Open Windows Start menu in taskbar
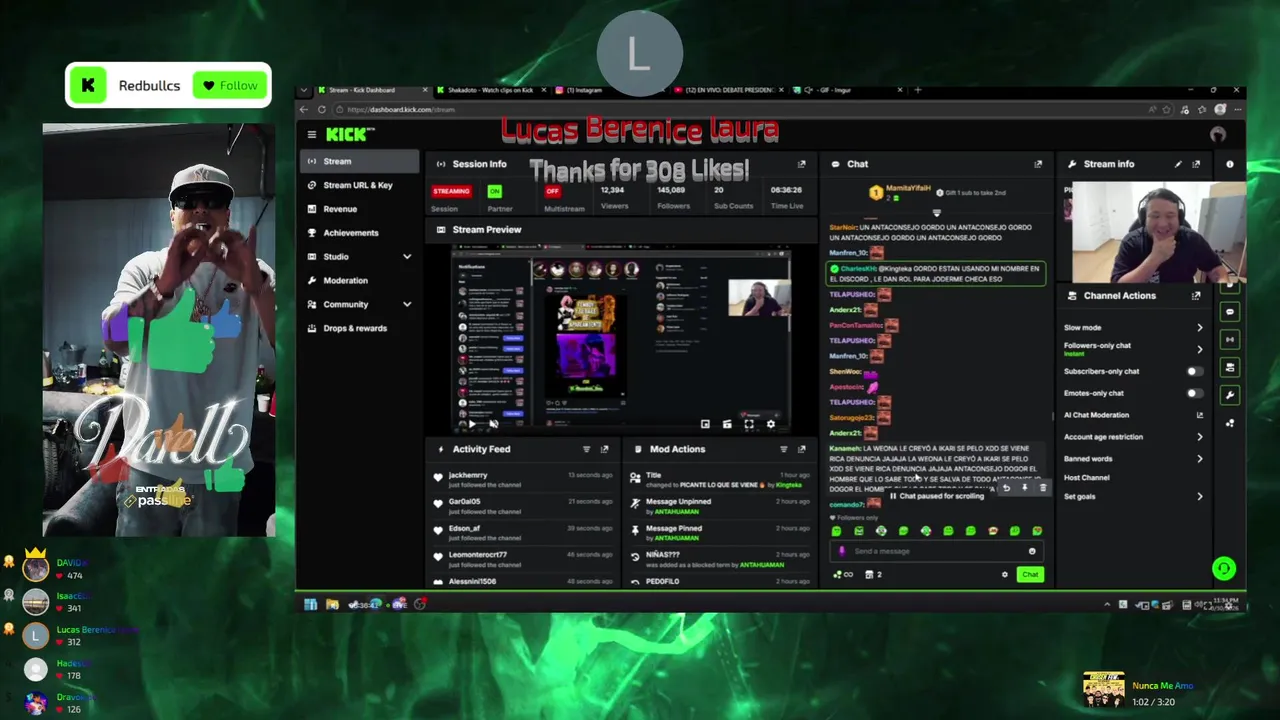This screenshot has height=720, width=1280. [310, 604]
